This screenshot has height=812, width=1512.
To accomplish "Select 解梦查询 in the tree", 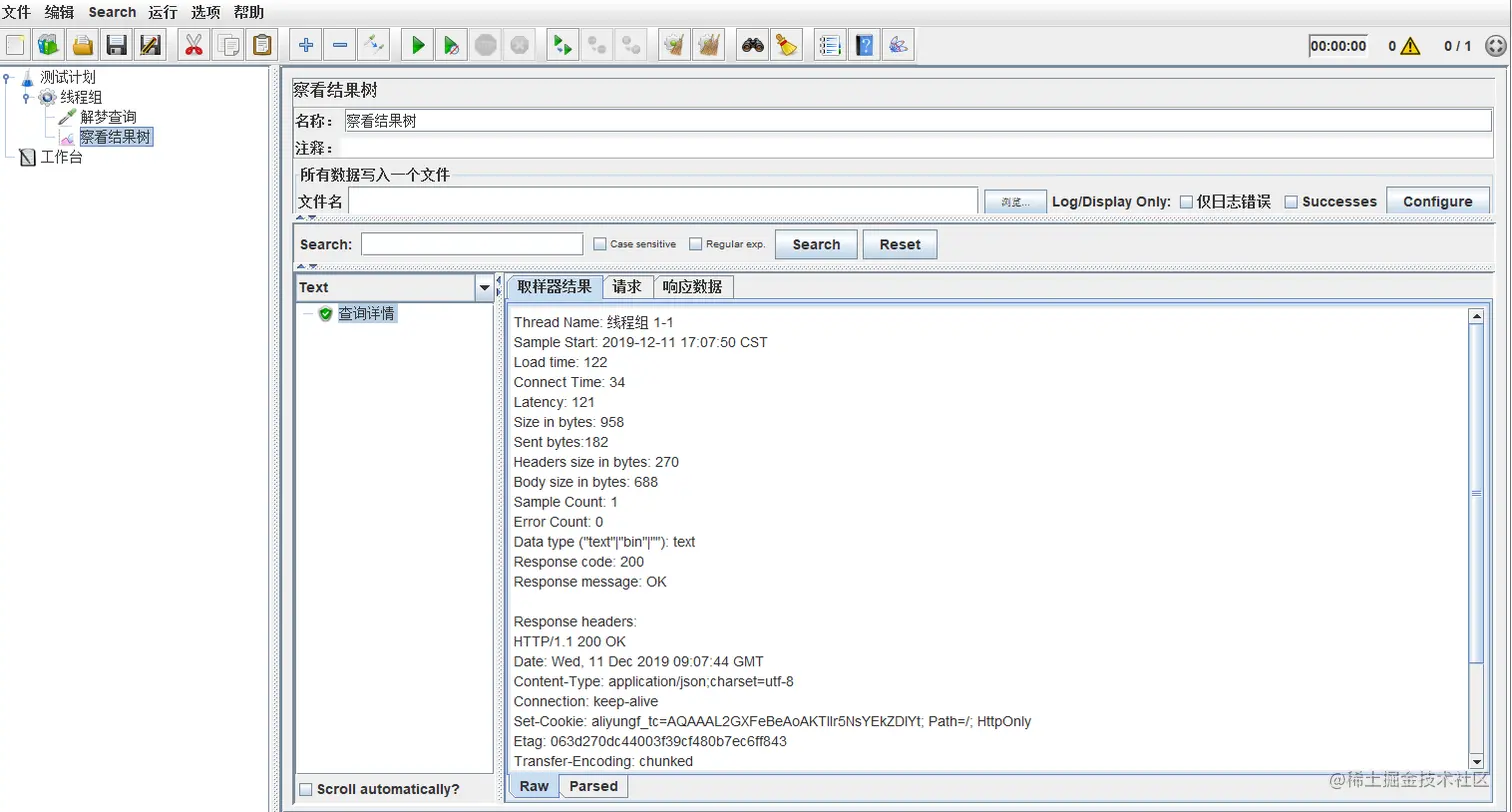I will tap(108, 117).
